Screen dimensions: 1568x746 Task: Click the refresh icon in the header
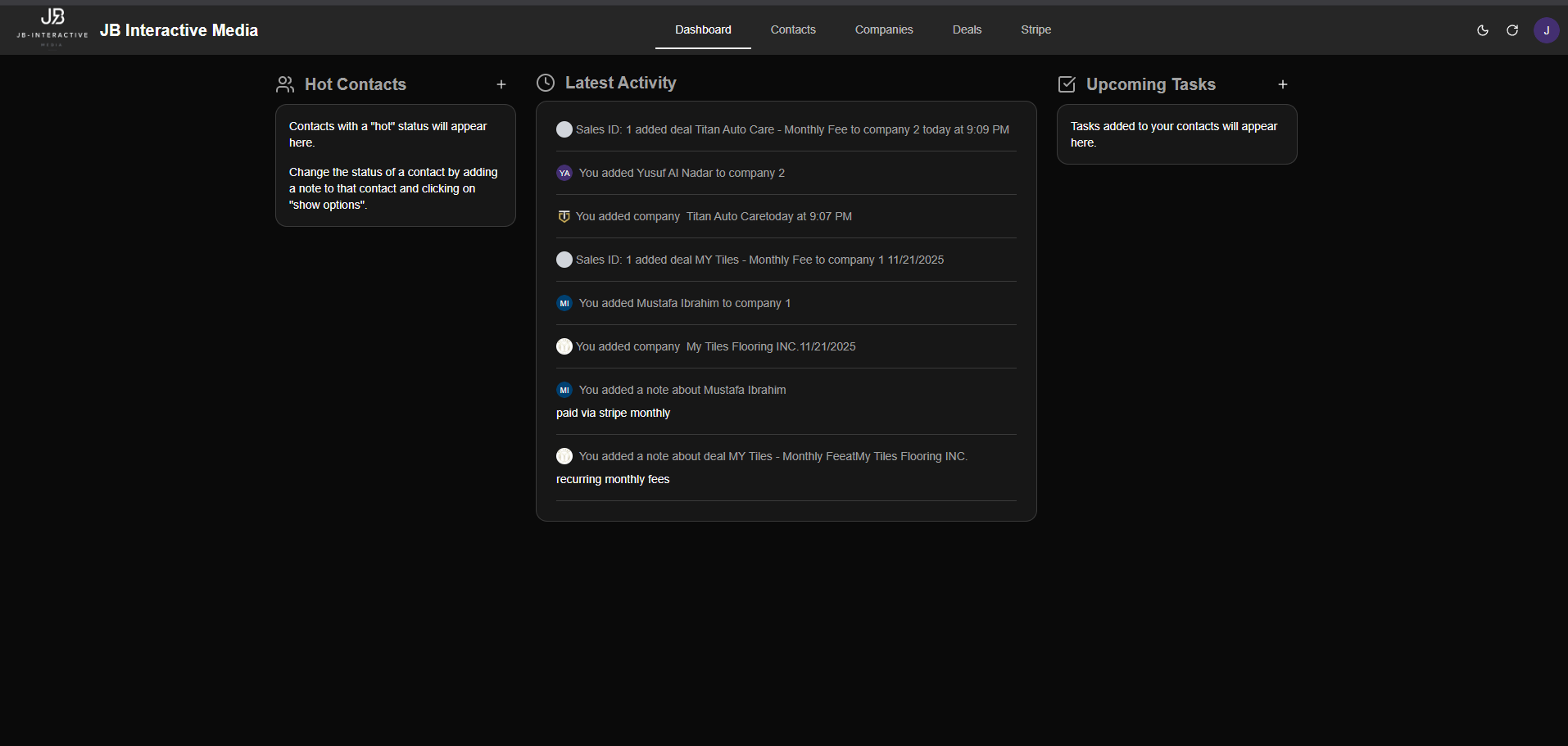[x=1512, y=30]
